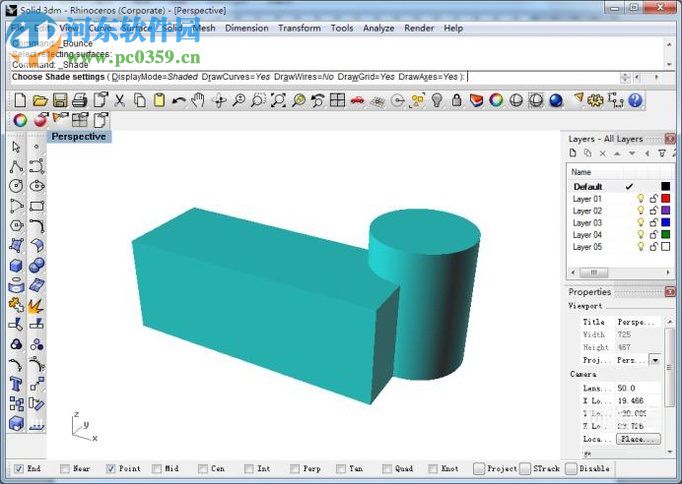The image size is (682, 484).
Task: Click the Cut scissors icon
Action: click(119, 100)
